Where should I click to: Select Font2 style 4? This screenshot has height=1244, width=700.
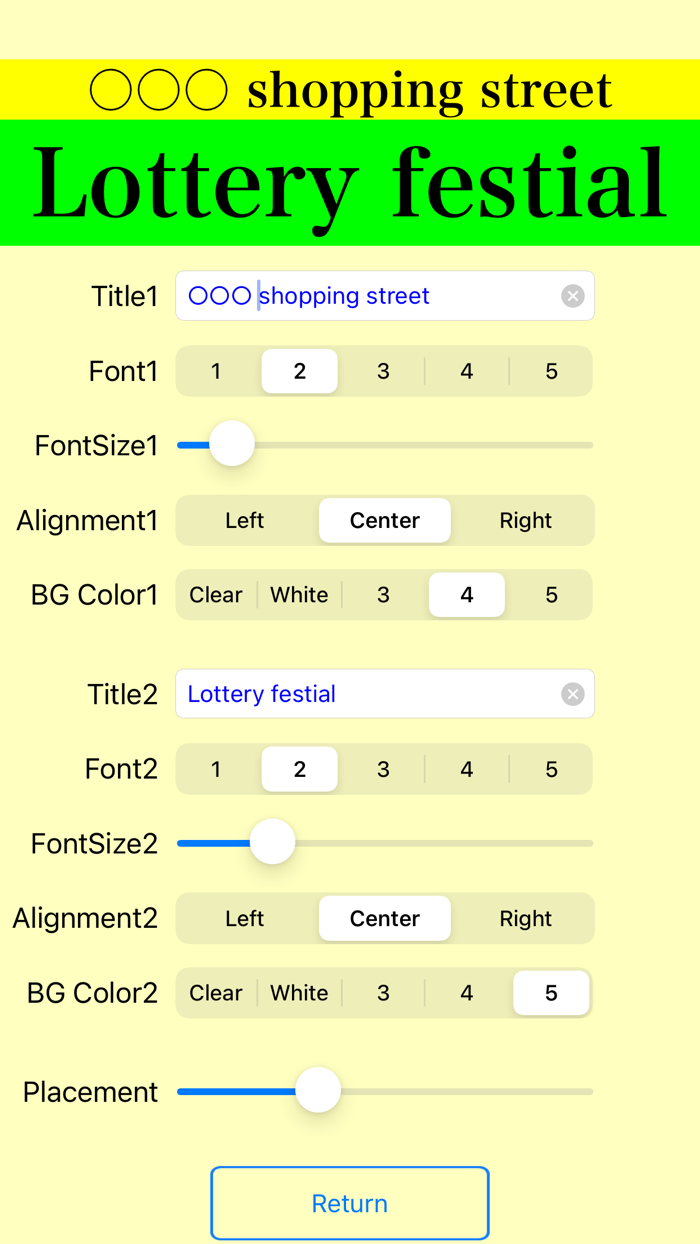point(466,768)
